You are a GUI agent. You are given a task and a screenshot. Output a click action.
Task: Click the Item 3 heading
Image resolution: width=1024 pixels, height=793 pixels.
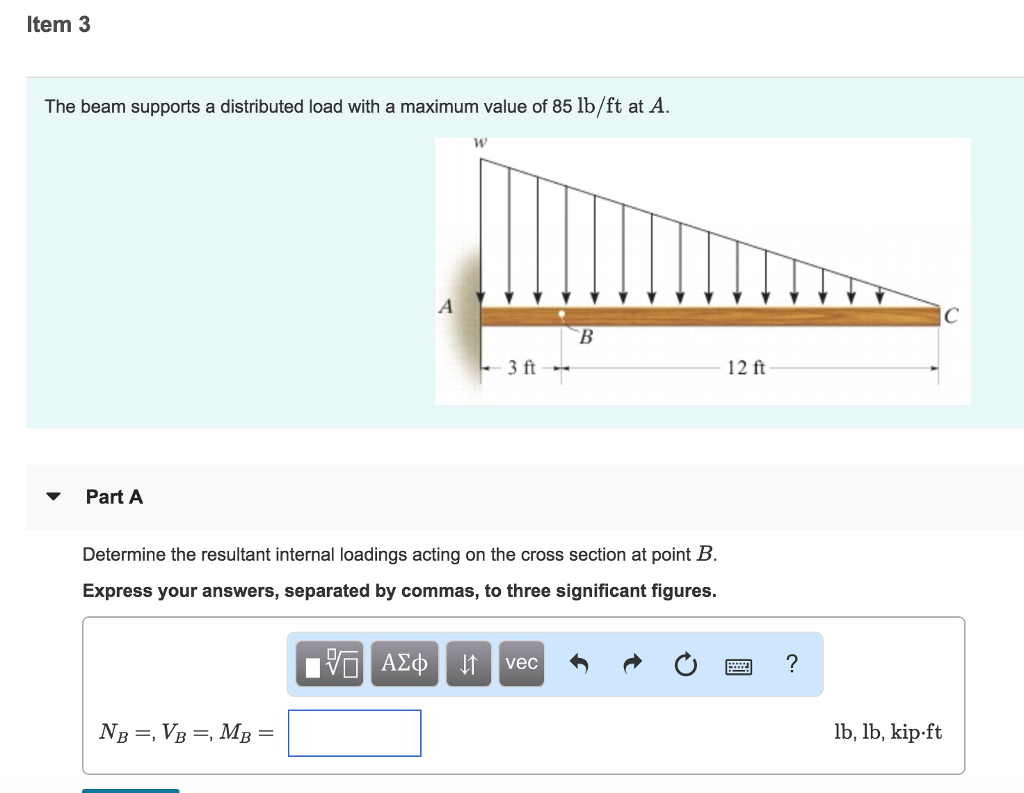point(58,25)
